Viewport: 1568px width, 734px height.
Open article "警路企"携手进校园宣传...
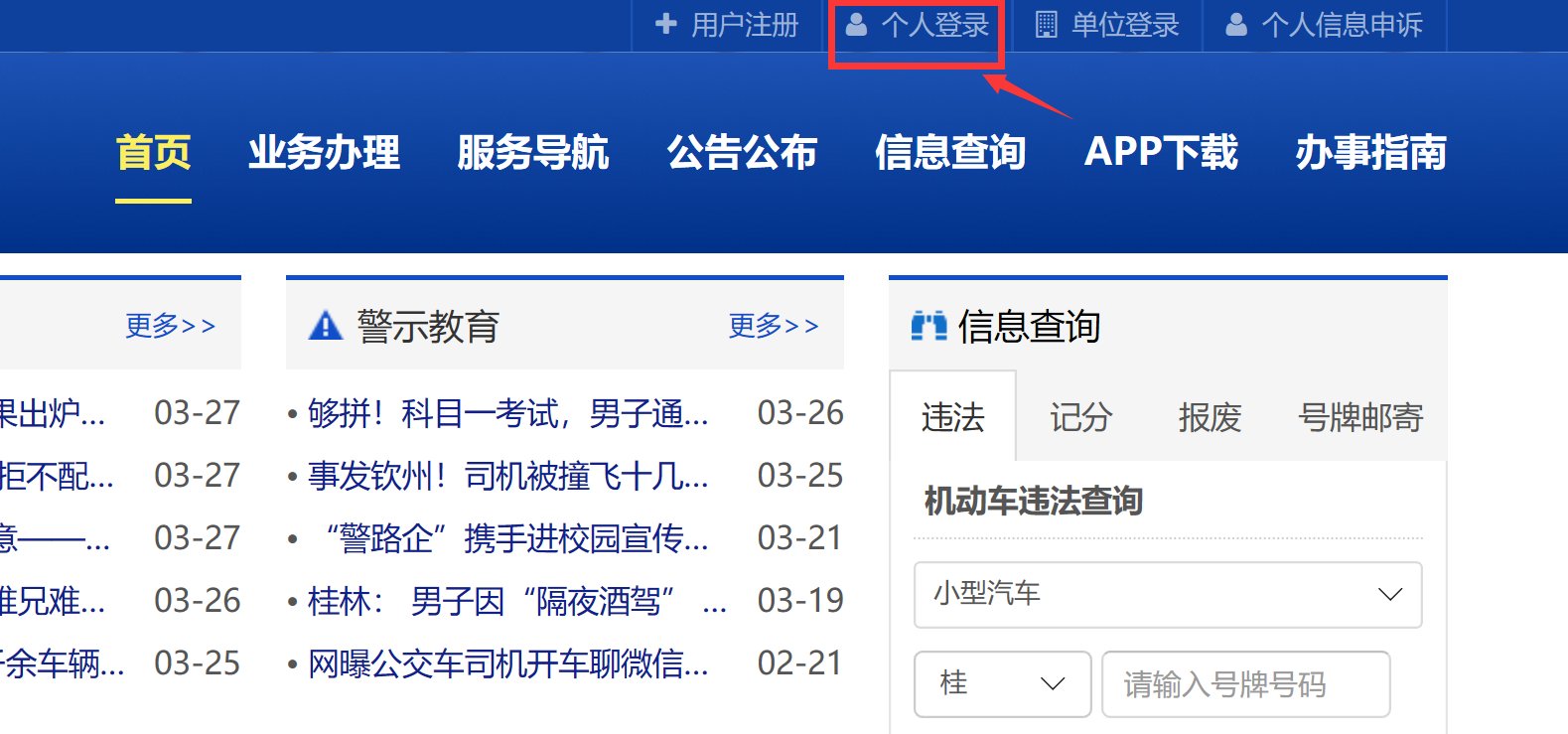pyautogui.click(x=516, y=538)
